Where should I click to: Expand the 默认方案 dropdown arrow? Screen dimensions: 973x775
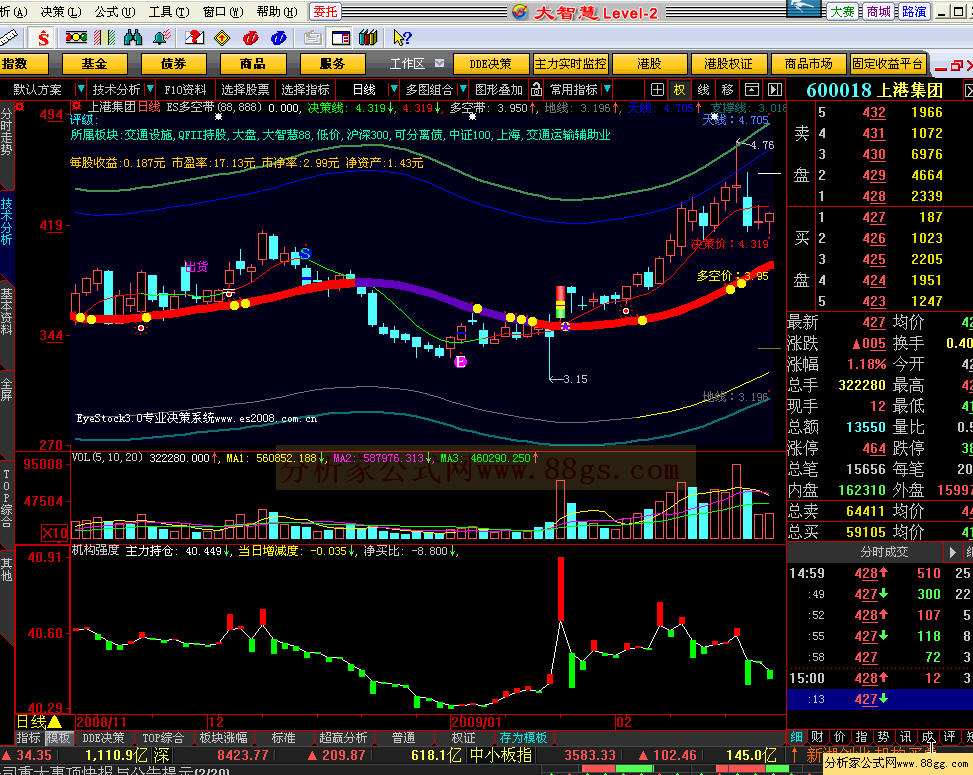(x=80, y=90)
